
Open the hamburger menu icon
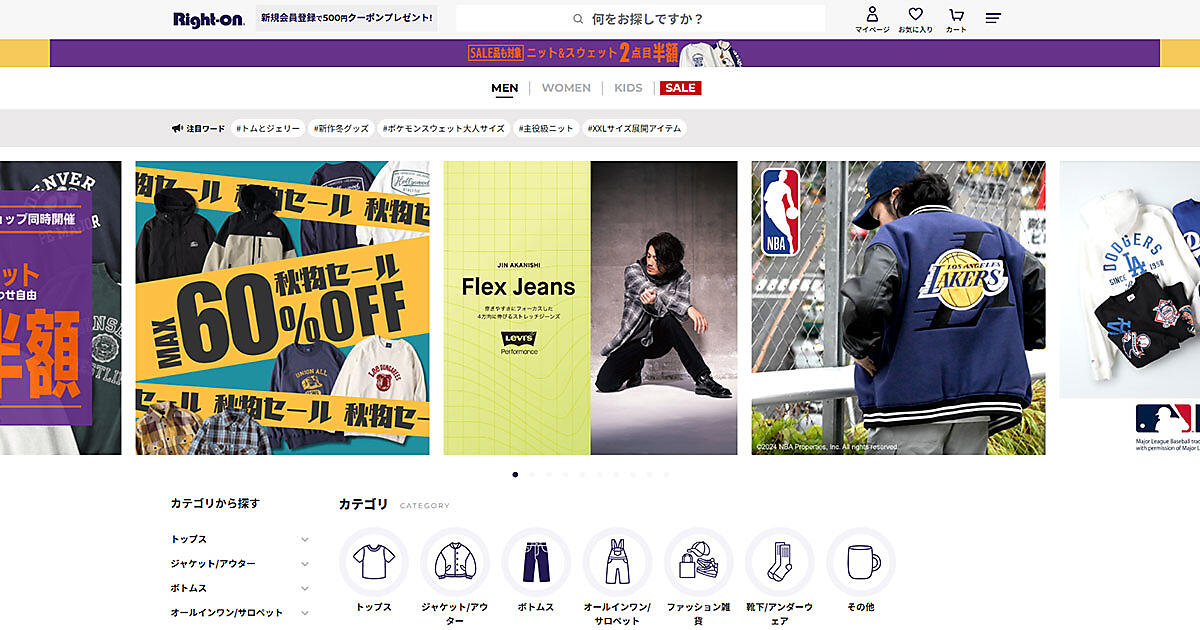tap(993, 18)
